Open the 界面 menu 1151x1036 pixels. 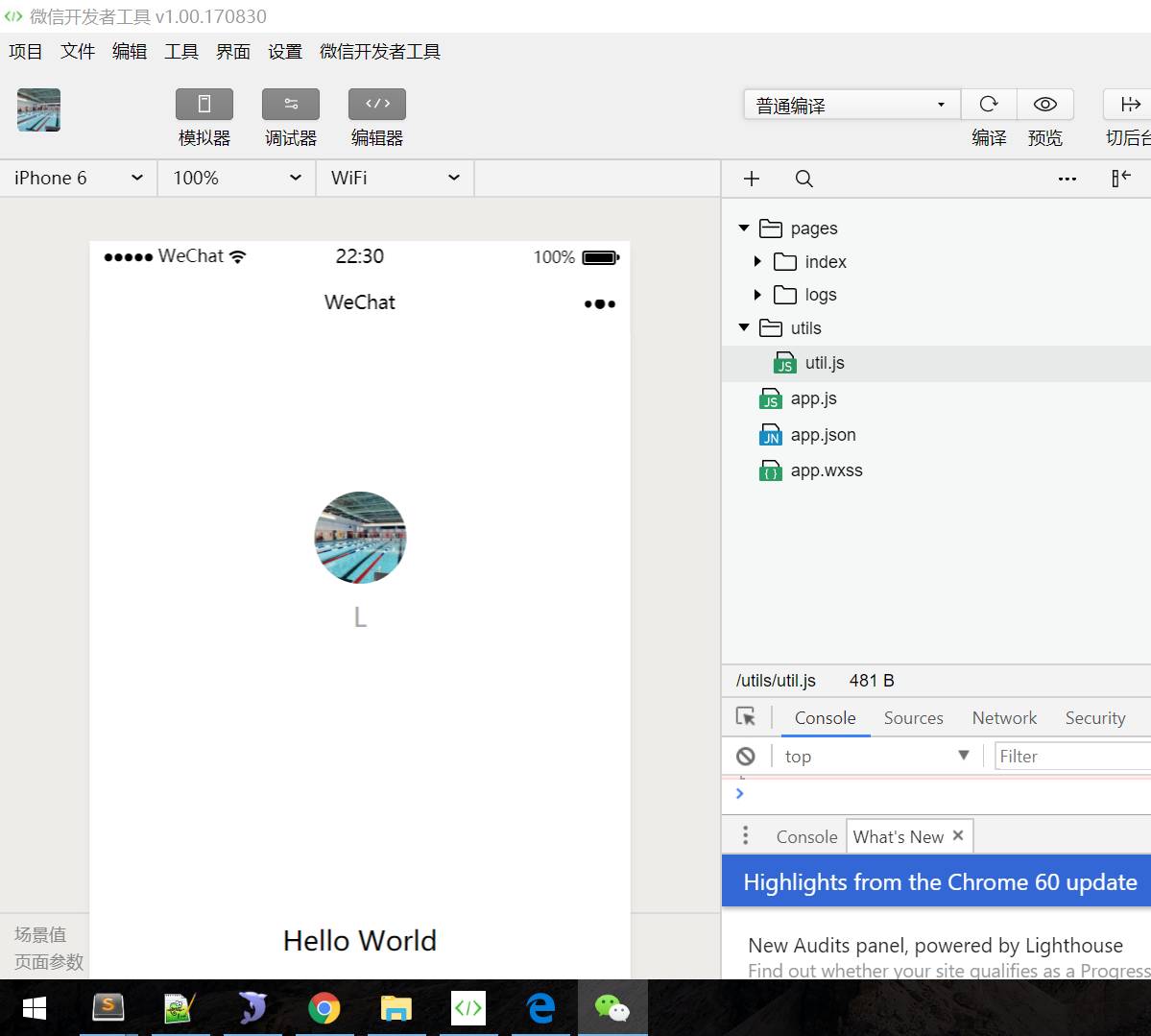click(233, 52)
